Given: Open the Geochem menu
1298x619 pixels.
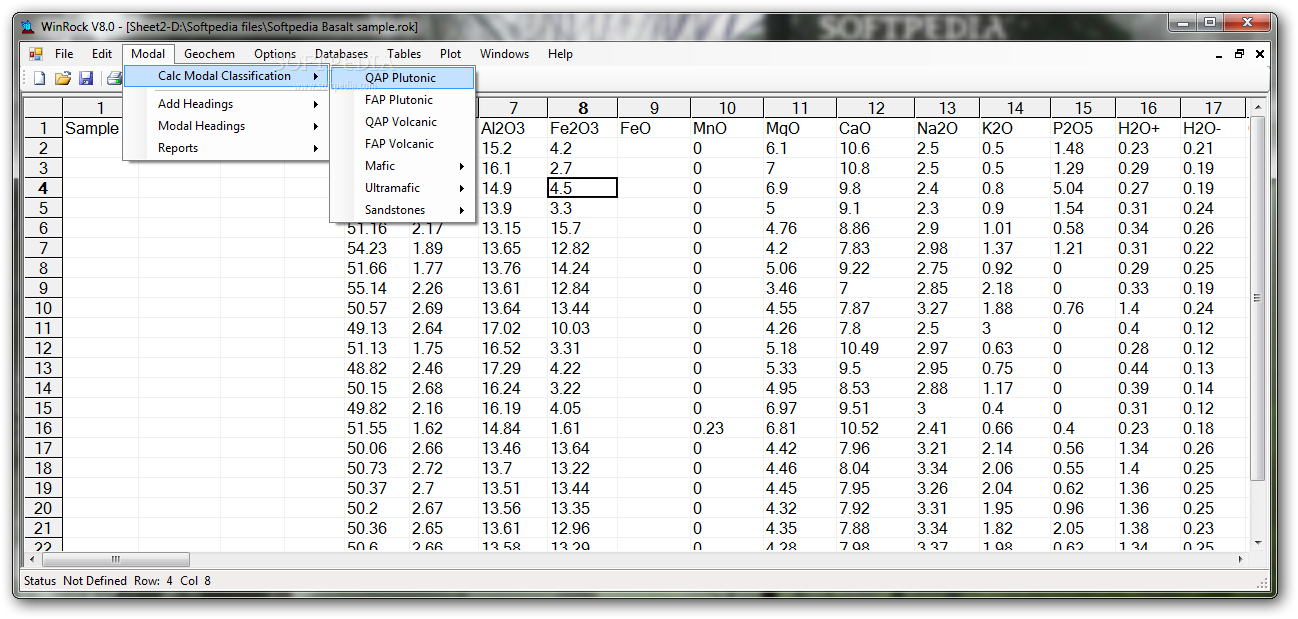Looking at the screenshot, I should point(210,54).
